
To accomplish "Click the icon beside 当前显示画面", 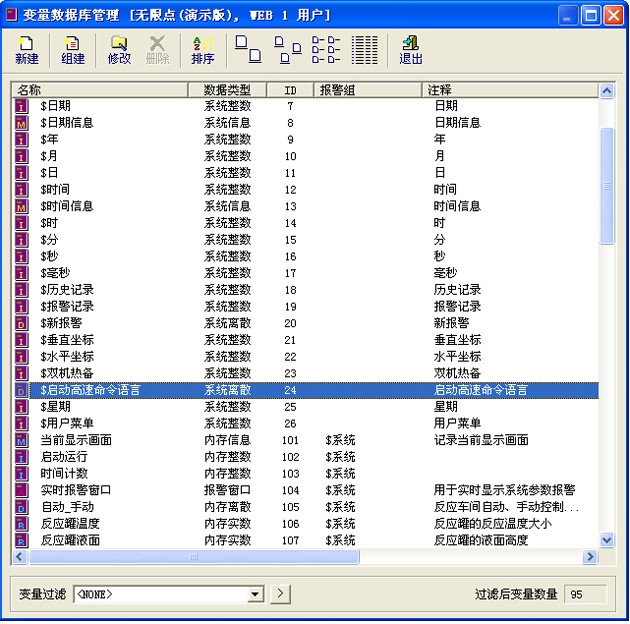I will tap(21, 440).
